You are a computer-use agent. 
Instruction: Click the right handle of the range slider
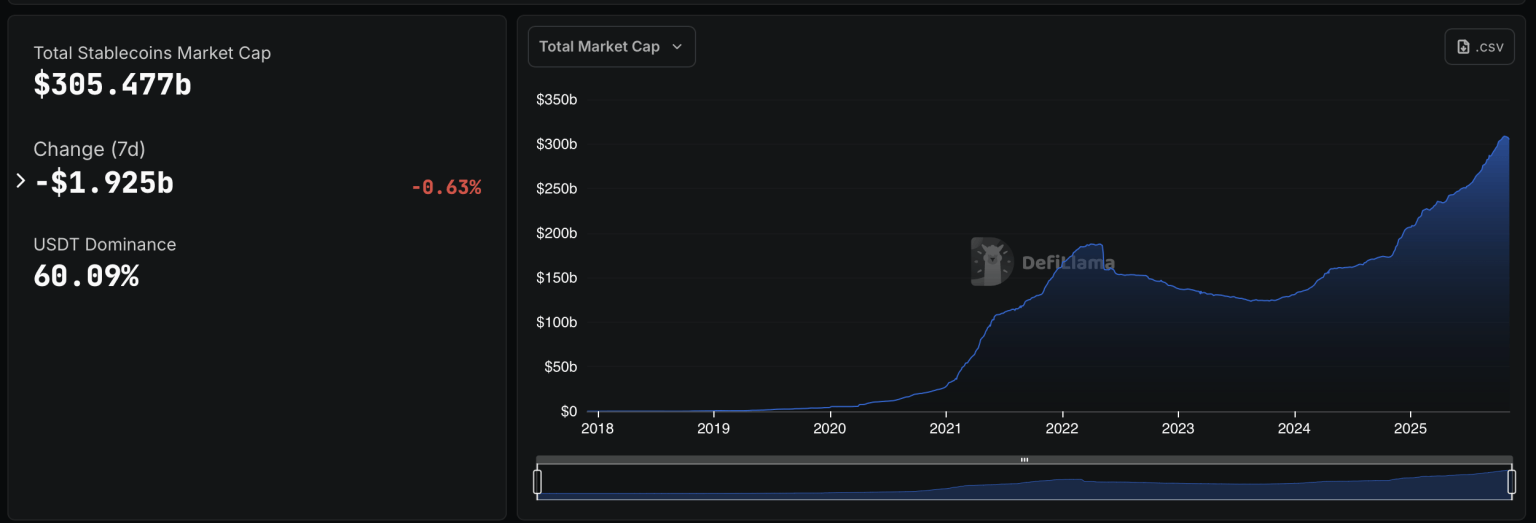(1510, 482)
